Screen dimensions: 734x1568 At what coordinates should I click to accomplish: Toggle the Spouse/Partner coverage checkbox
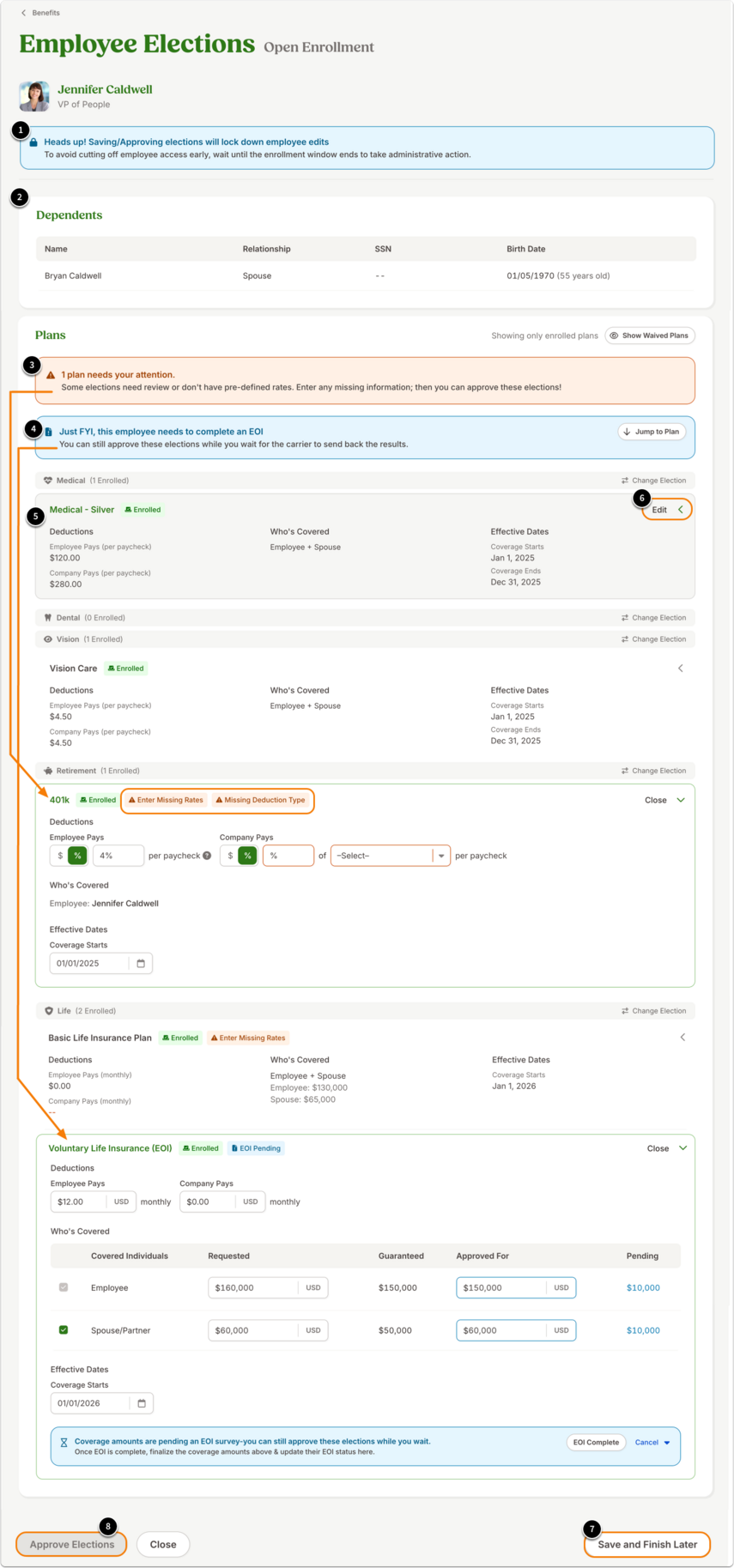click(x=64, y=1330)
